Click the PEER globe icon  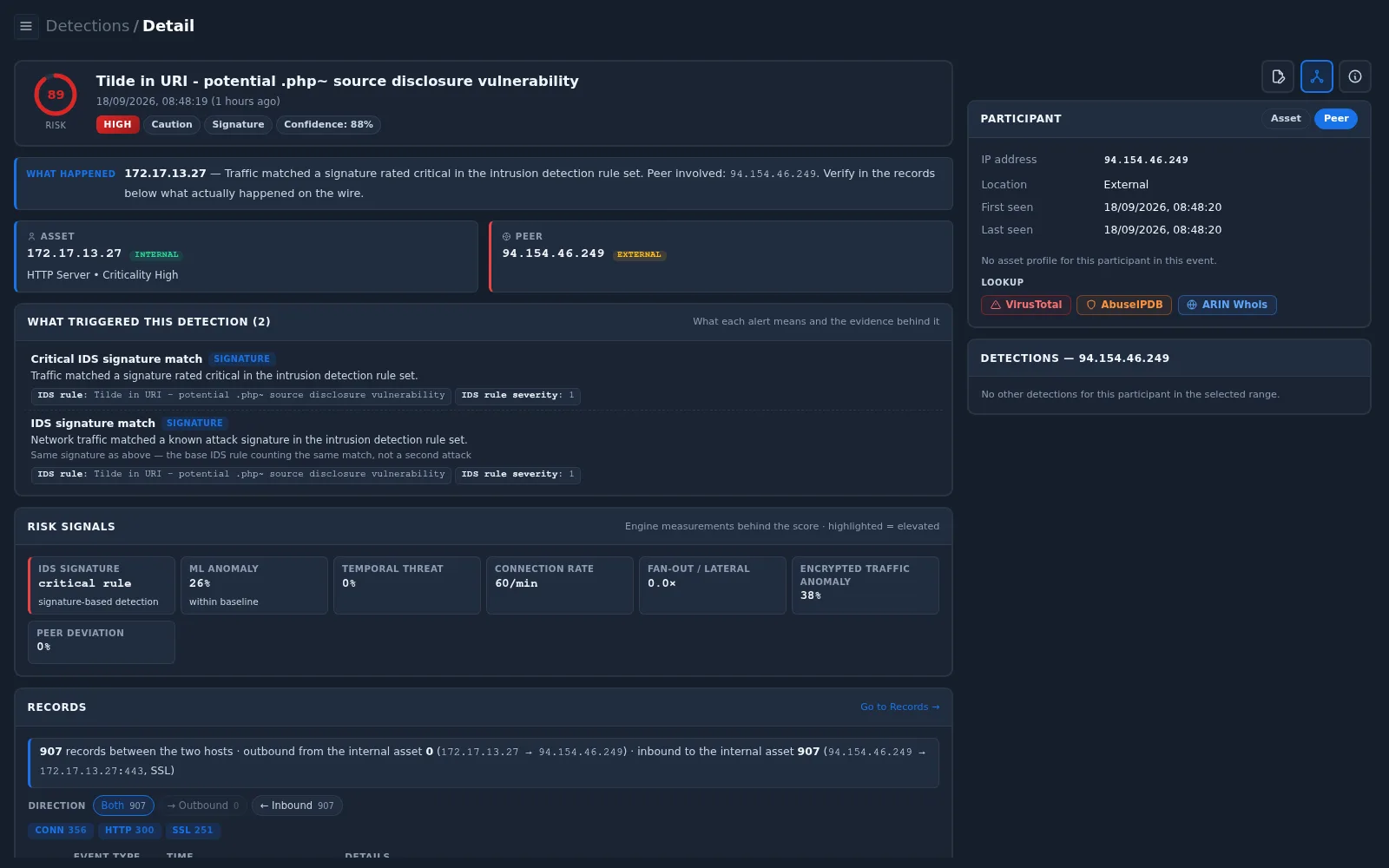507,236
